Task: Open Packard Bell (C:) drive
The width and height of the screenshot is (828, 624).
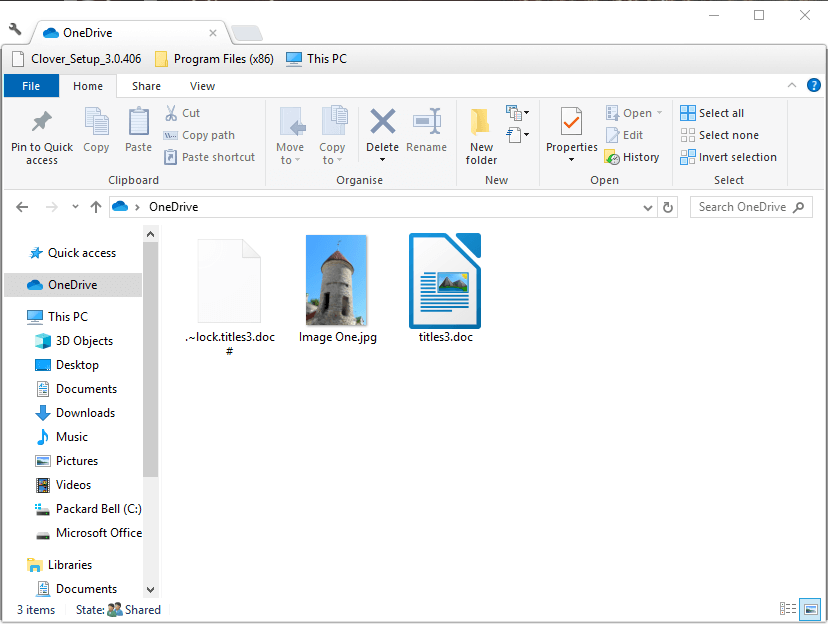Action: 88,509
